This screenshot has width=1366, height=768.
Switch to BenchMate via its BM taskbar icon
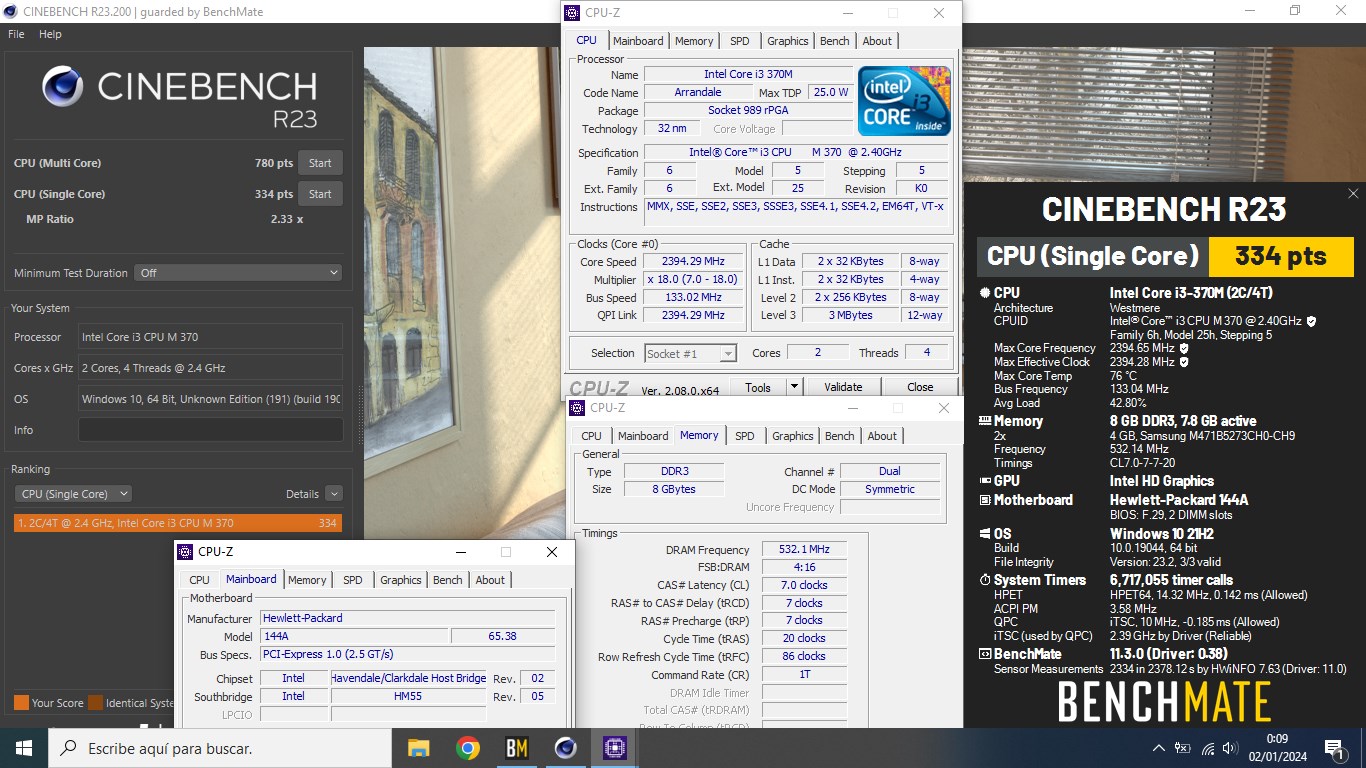point(516,748)
